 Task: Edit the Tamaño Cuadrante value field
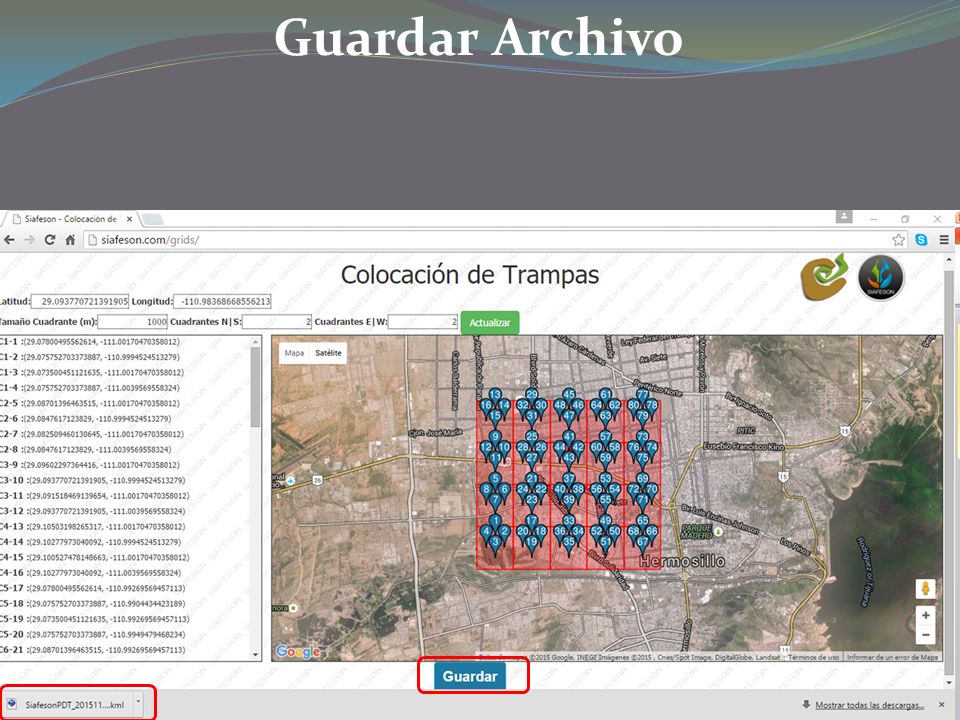[x=132, y=321]
